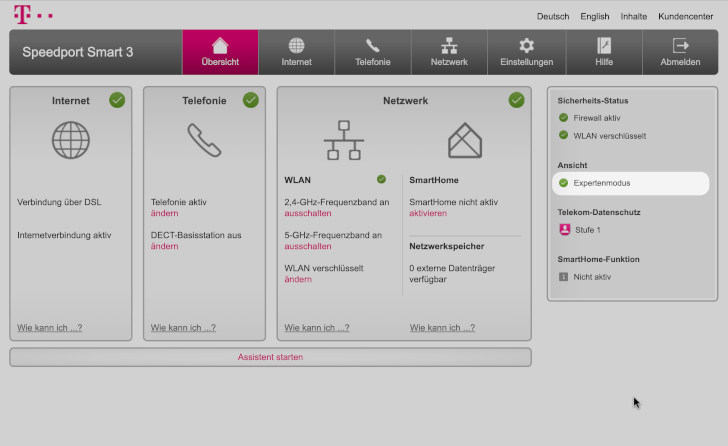Open the Übersicht home tab
Image resolution: width=728 pixels, height=446 pixels.
point(220,52)
